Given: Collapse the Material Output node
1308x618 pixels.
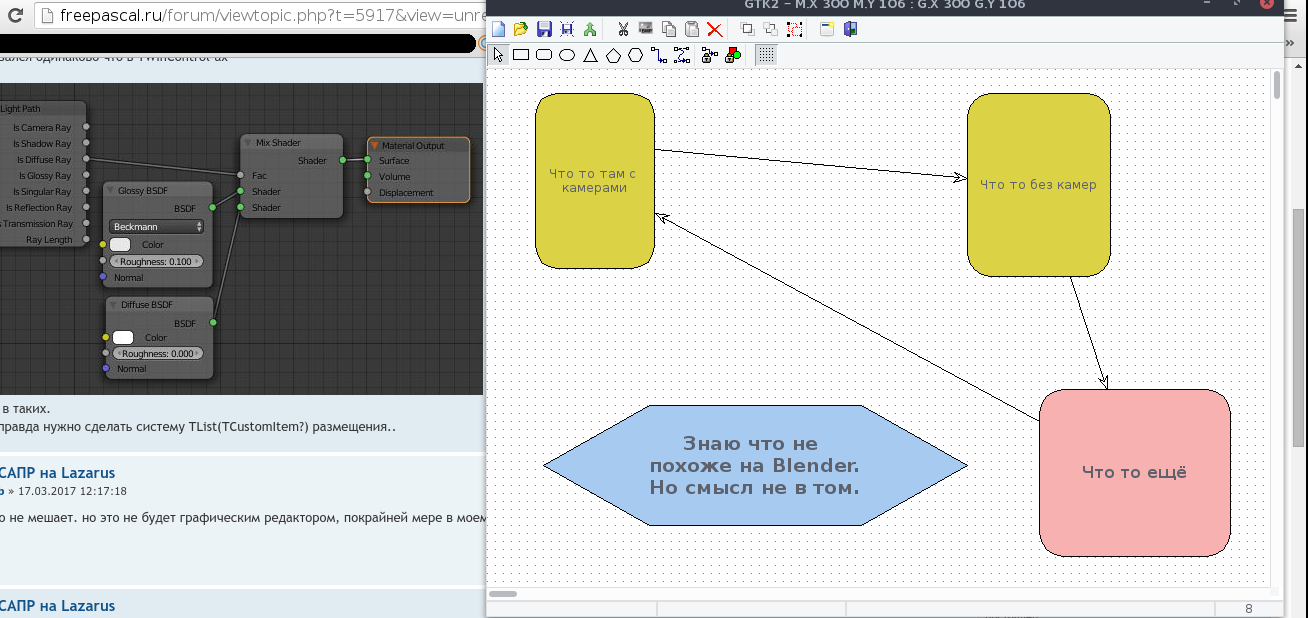Looking at the screenshot, I should (x=375, y=146).
